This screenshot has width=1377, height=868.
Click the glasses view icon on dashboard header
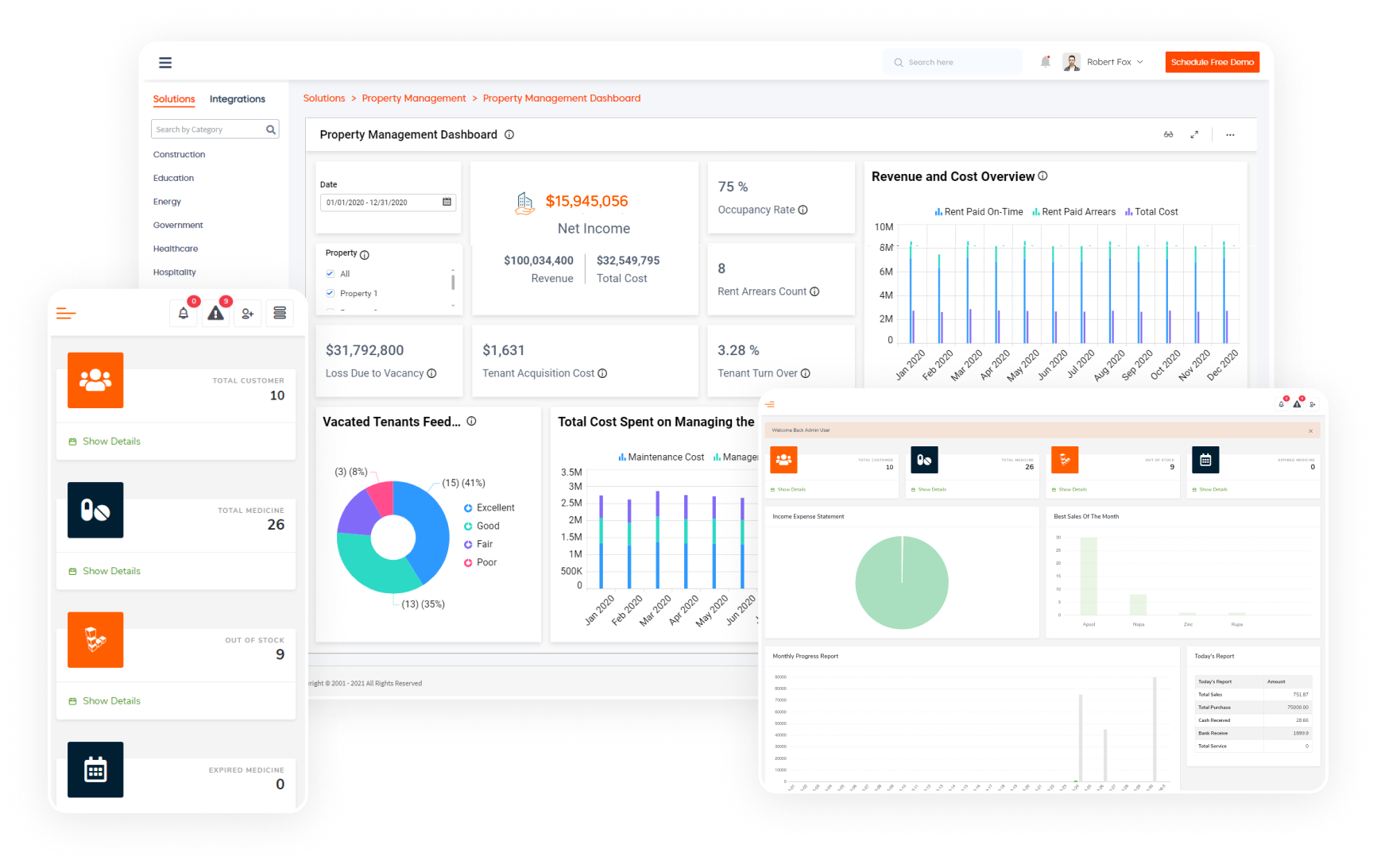[1168, 135]
